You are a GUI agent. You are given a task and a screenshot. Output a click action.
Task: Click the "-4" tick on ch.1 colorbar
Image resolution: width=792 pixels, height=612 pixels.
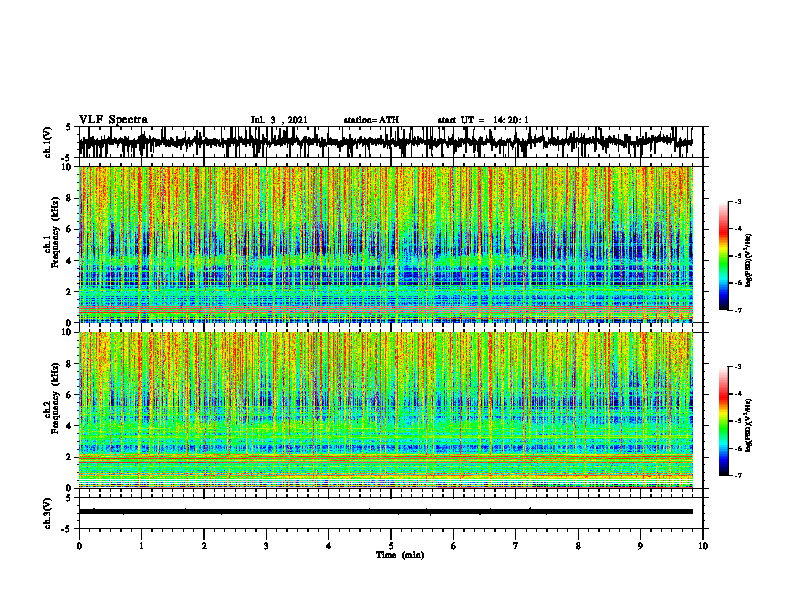click(x=737, y=229)
